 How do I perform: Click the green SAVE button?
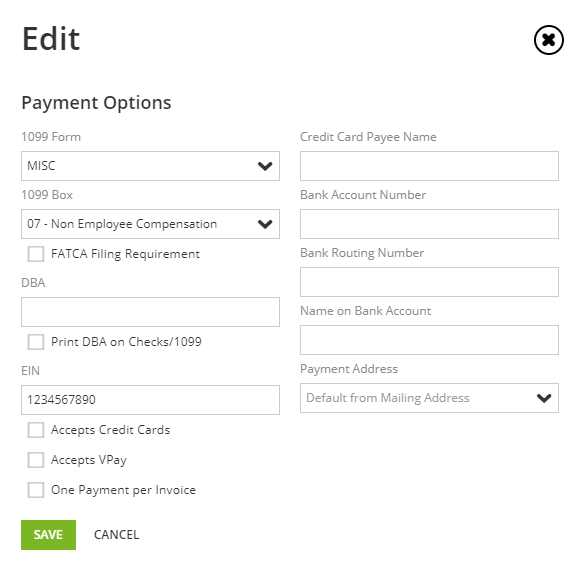point(48,535)
